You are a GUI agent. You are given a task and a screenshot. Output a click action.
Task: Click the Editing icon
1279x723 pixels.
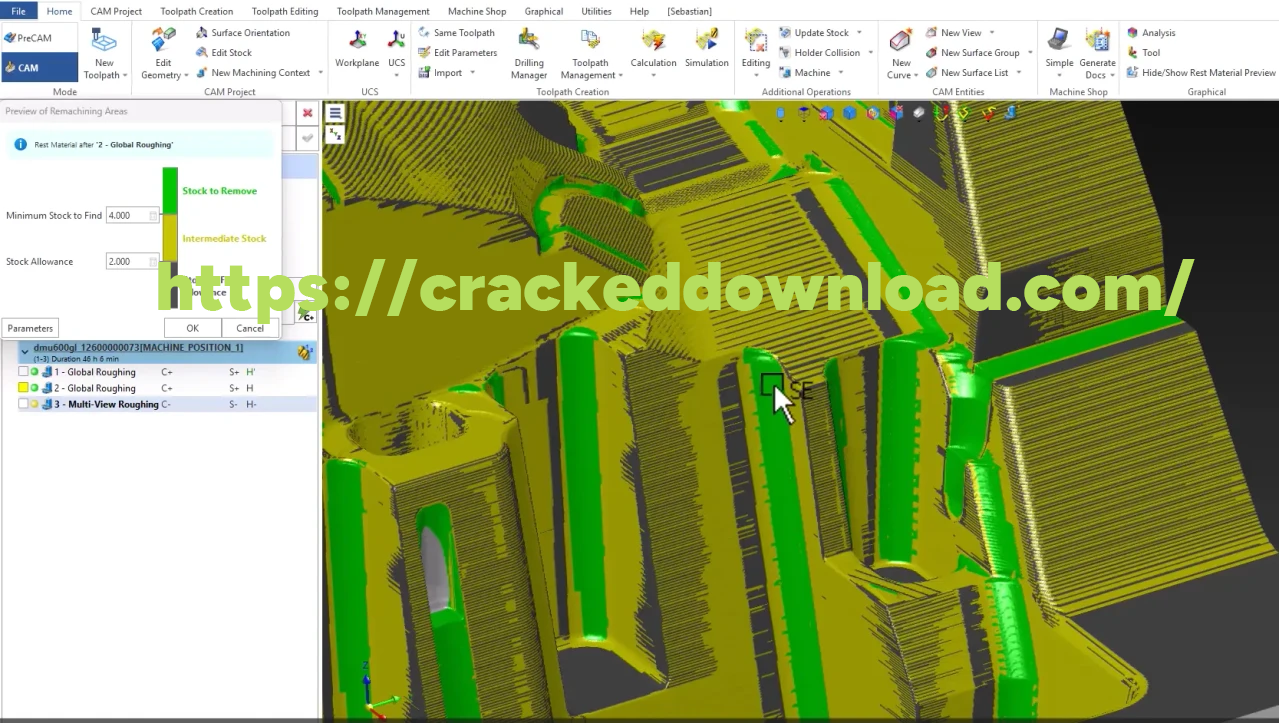[x=755, y=42]
